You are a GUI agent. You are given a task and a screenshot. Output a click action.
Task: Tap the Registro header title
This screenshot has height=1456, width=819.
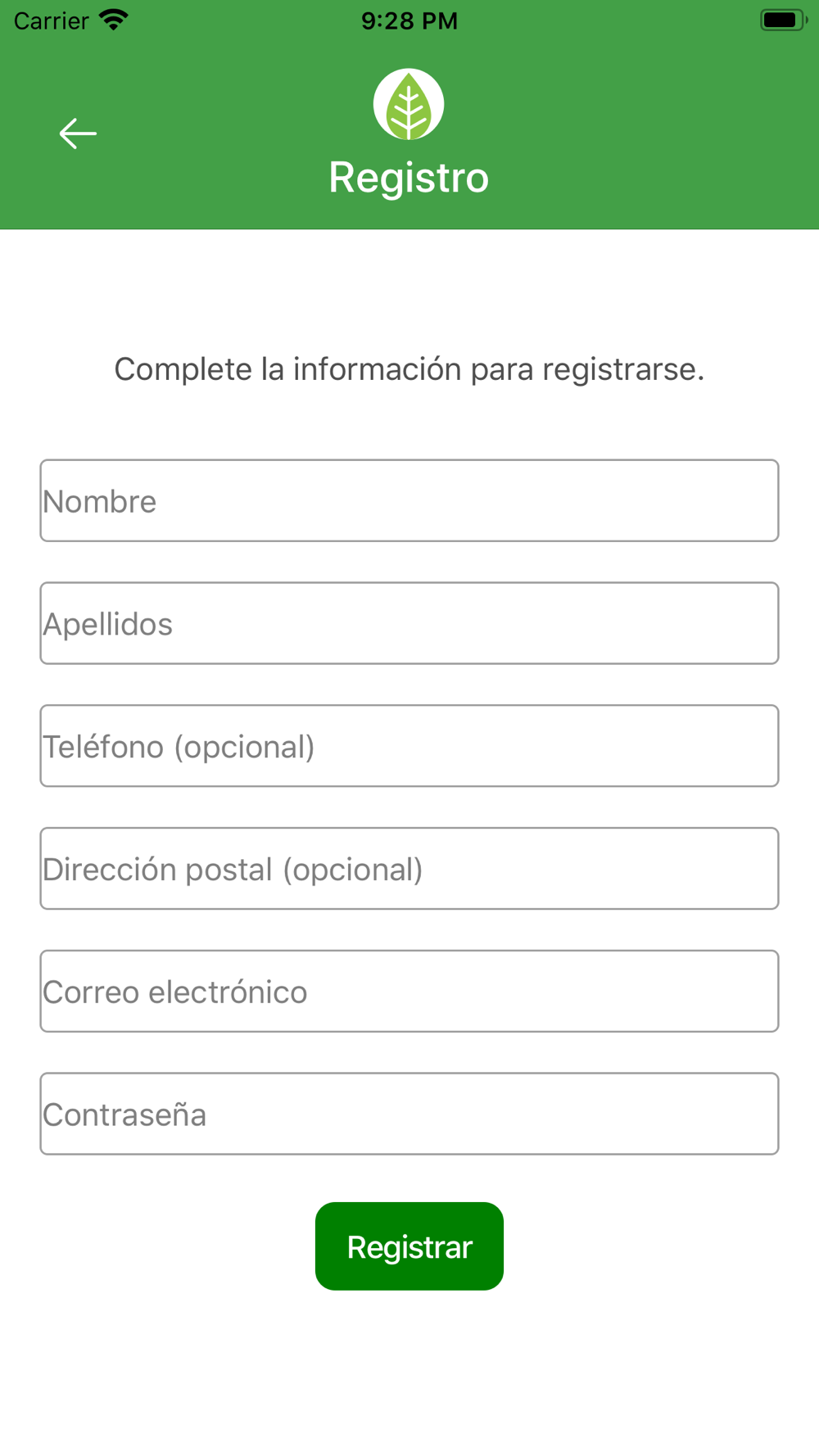(409, 178)
